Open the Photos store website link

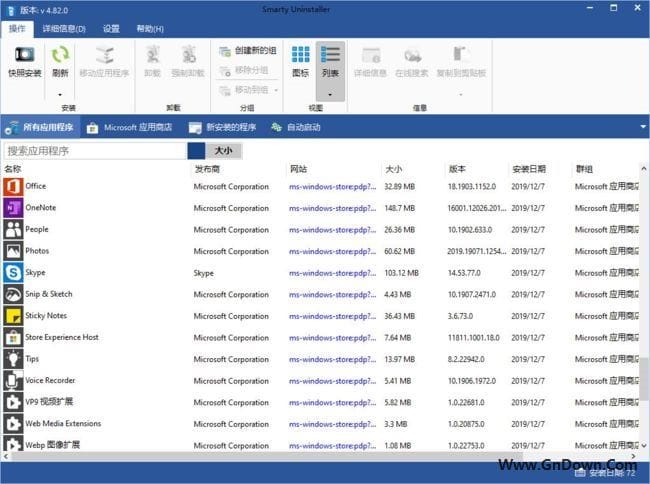pos(332,252)
